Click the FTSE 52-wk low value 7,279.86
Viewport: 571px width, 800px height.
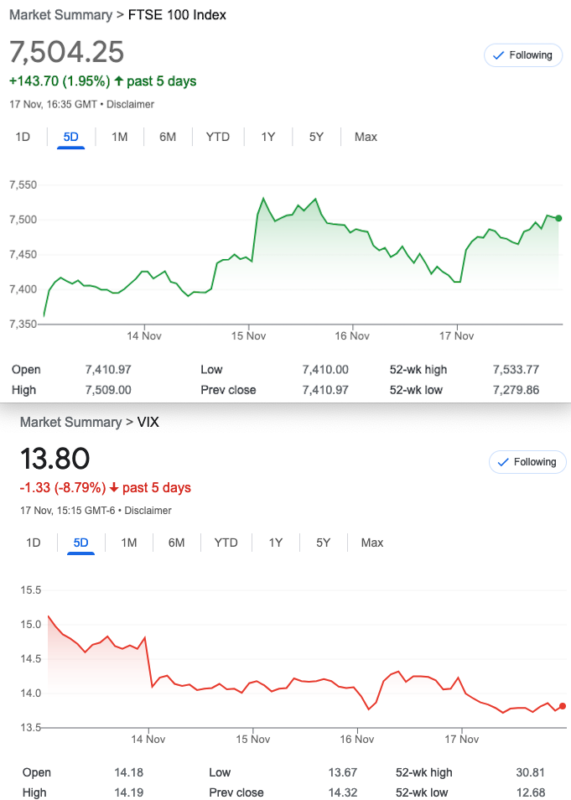pyautogui.click(x=516, y=390)
